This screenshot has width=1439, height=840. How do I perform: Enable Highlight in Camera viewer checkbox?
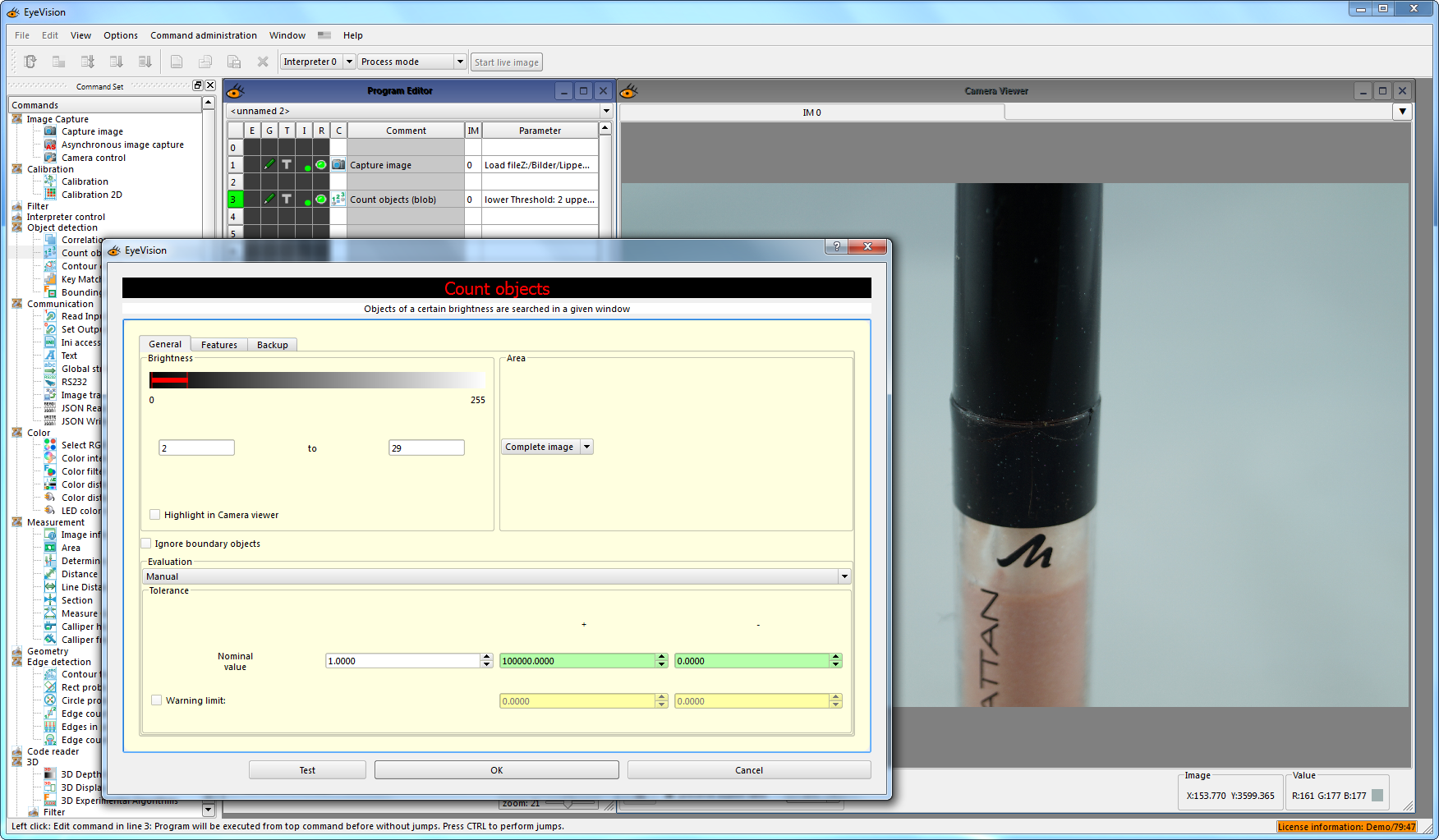click(x=155, y=515)
